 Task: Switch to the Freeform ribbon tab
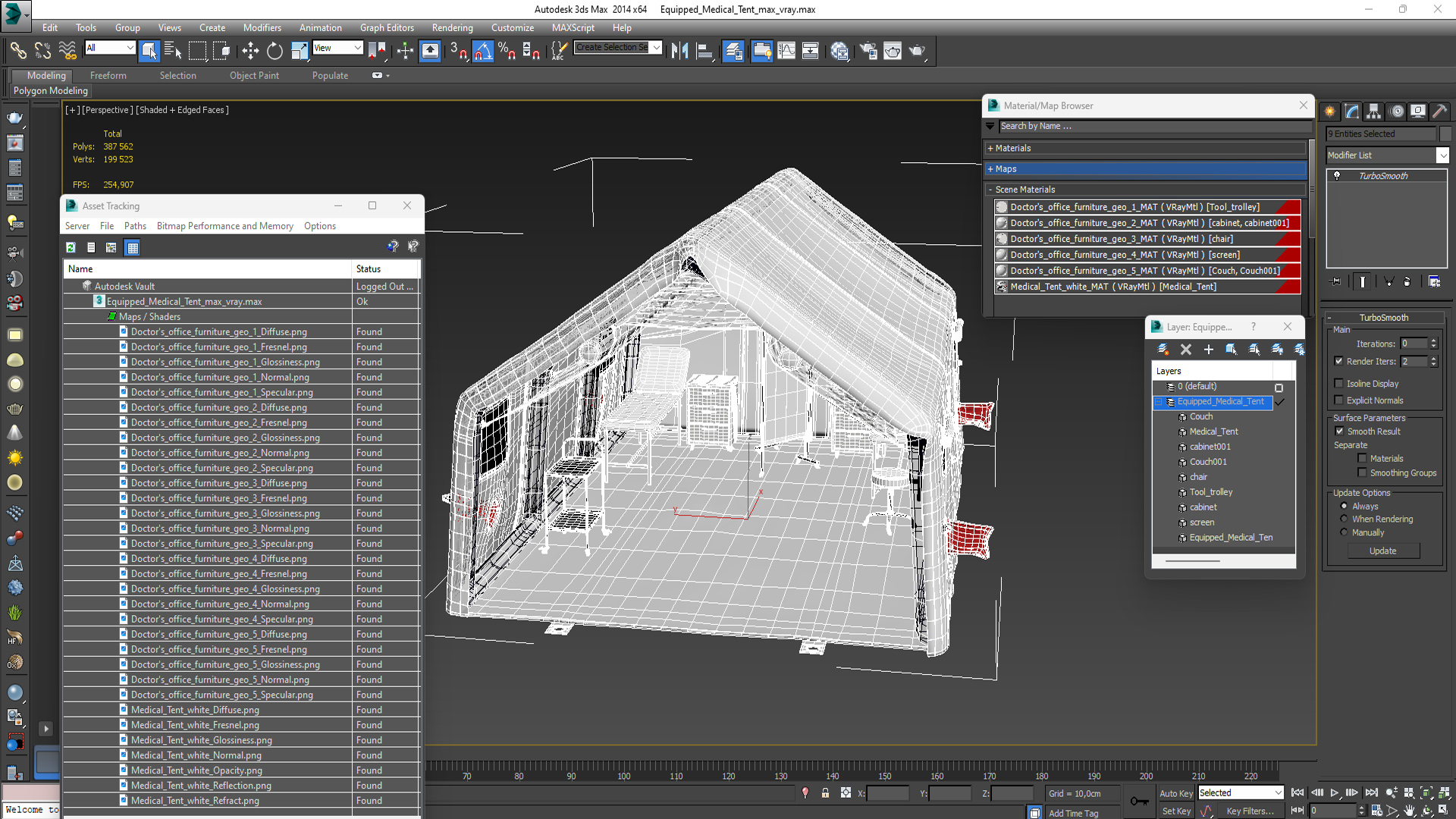tap(108, 76)
